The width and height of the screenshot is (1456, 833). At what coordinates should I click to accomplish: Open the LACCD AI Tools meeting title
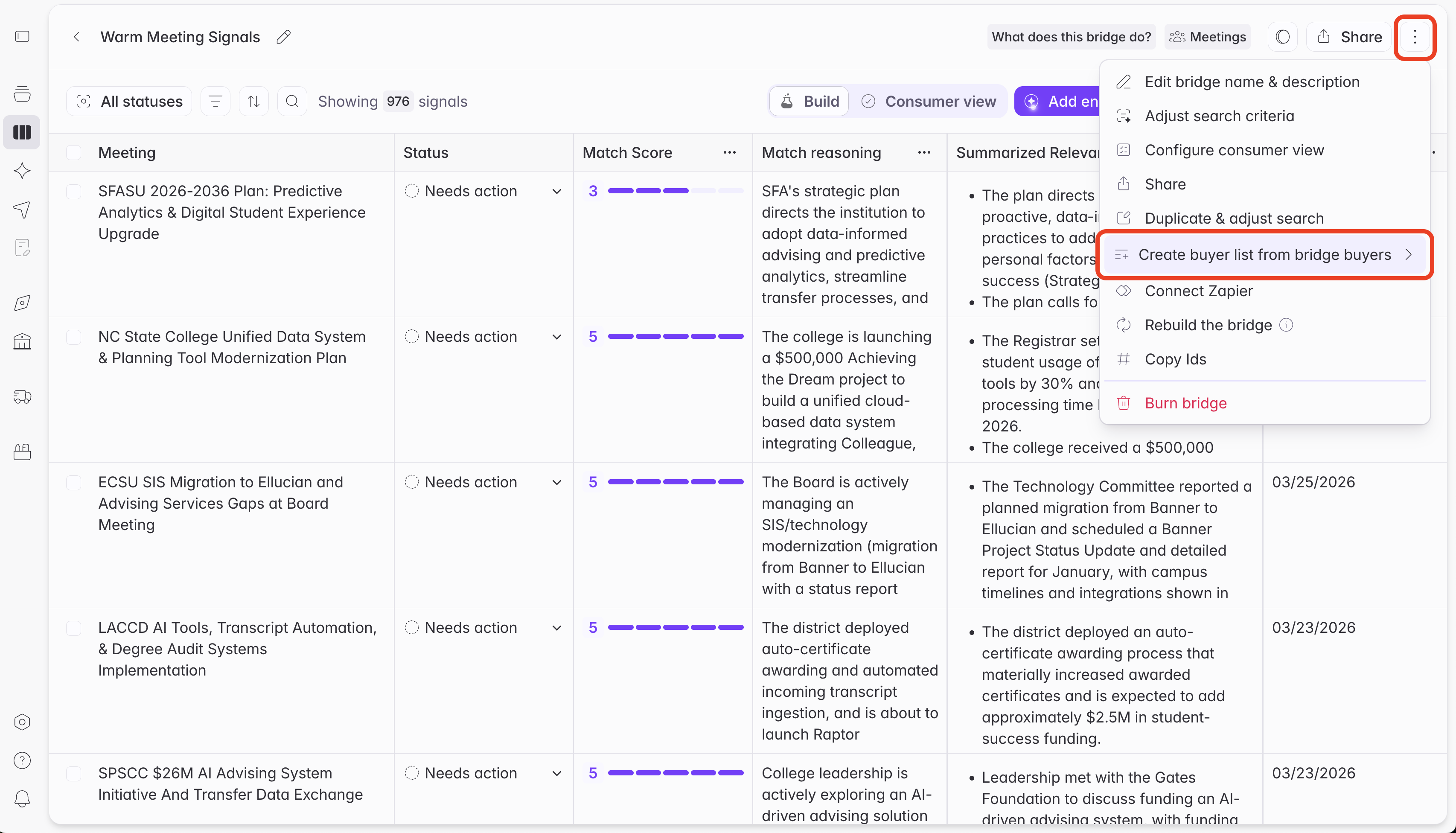(x=237, y=649)
